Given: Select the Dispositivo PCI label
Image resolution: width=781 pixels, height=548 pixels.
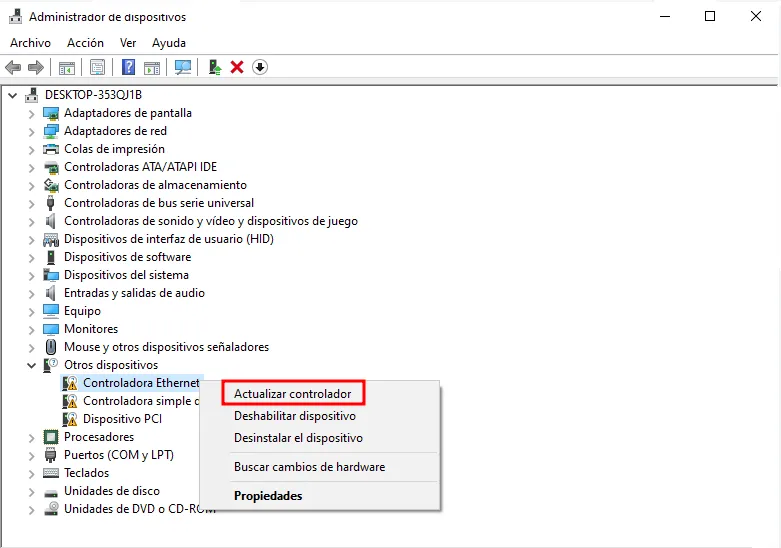Looking at the screenshot, I should click(123, 419).
